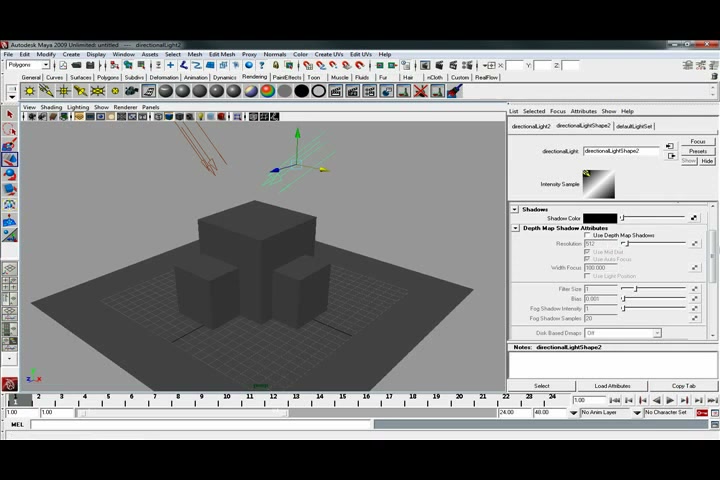Click the Focus button
Viewport: 720px width, 480px height.
click(x=698, y=141)
